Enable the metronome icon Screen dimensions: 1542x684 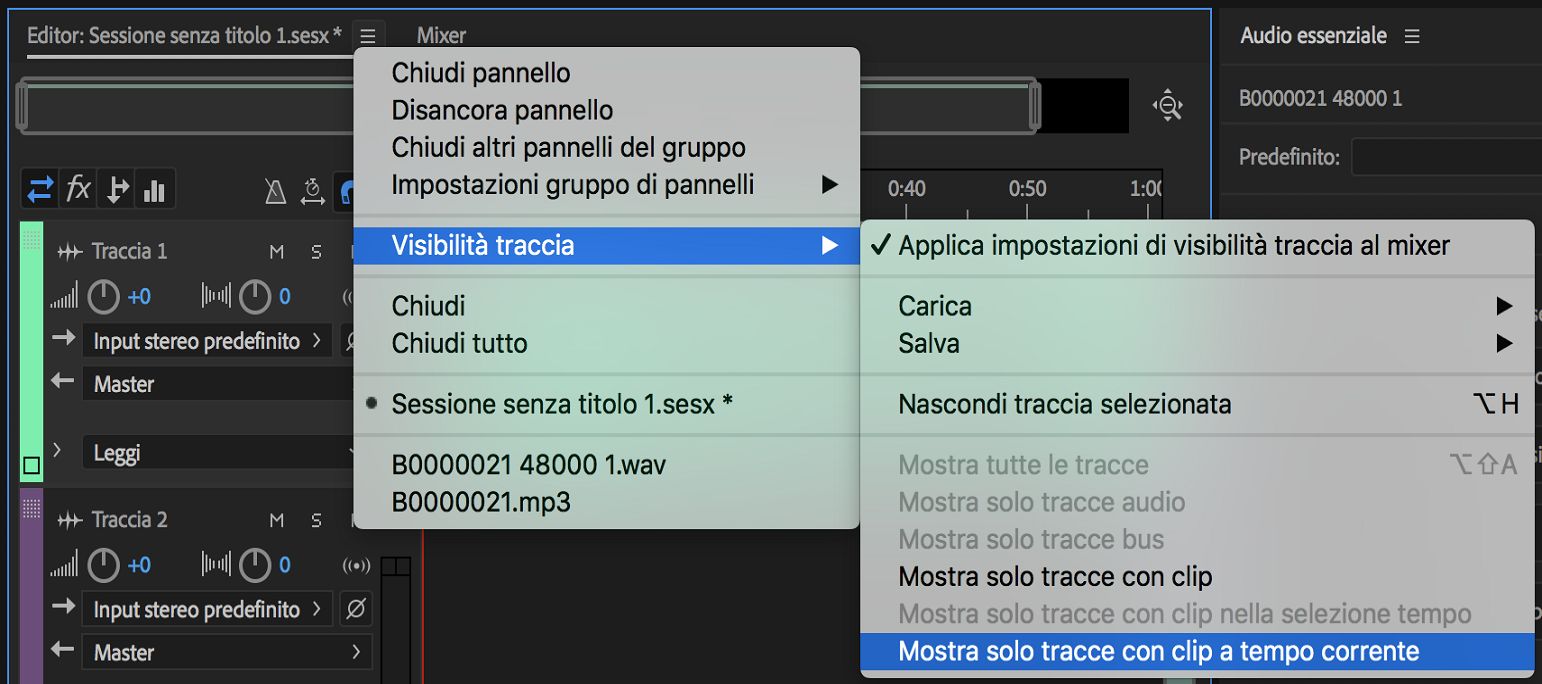(x=275, y=190)
